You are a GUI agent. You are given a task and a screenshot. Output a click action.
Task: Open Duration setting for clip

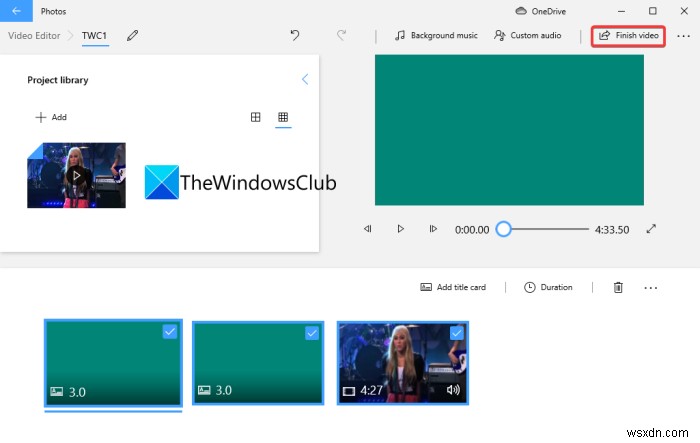548,287
